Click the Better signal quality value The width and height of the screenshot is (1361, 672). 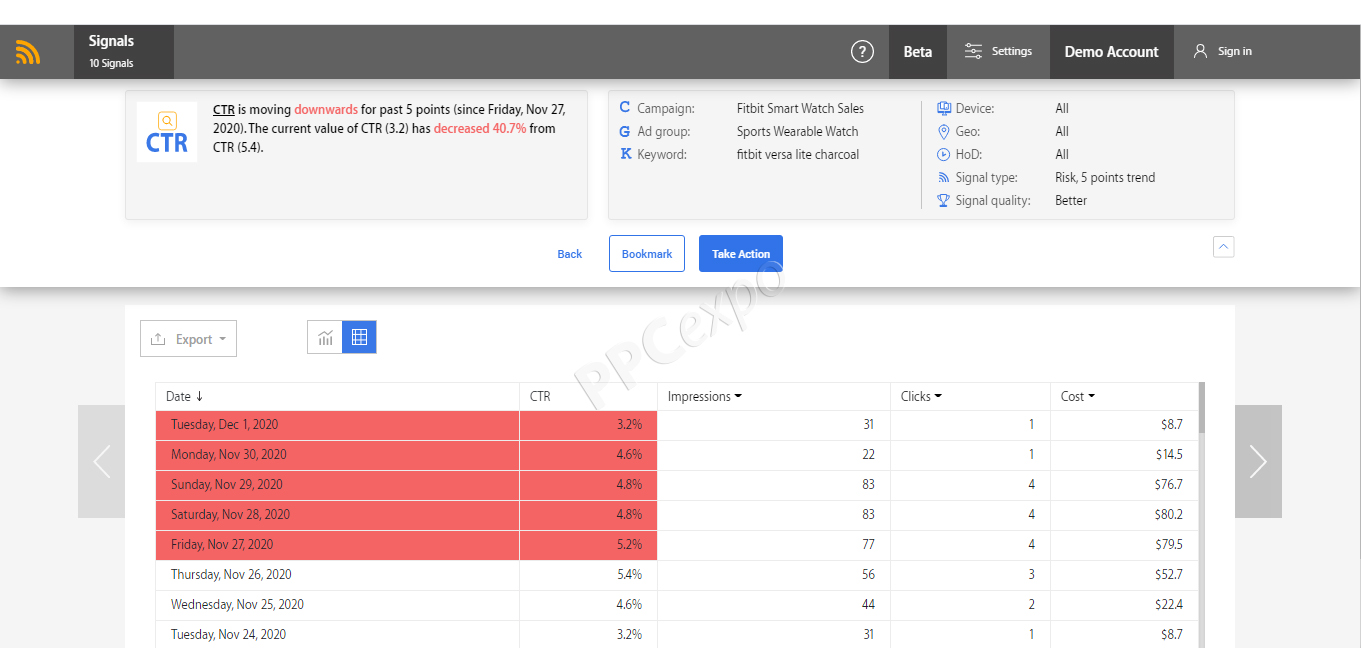click(x=1071, y=200)
